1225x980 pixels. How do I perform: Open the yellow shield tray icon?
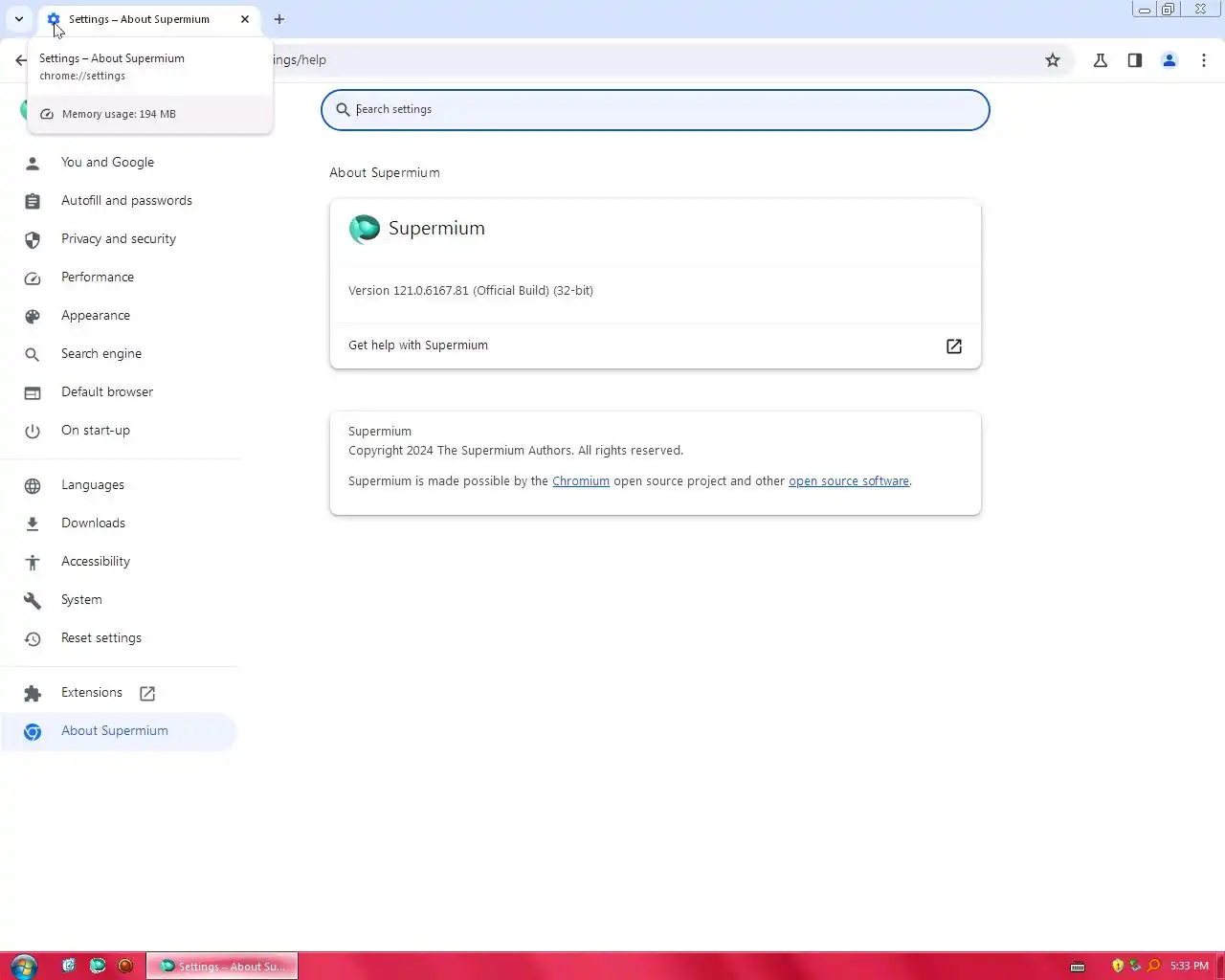click(1117, 967)
